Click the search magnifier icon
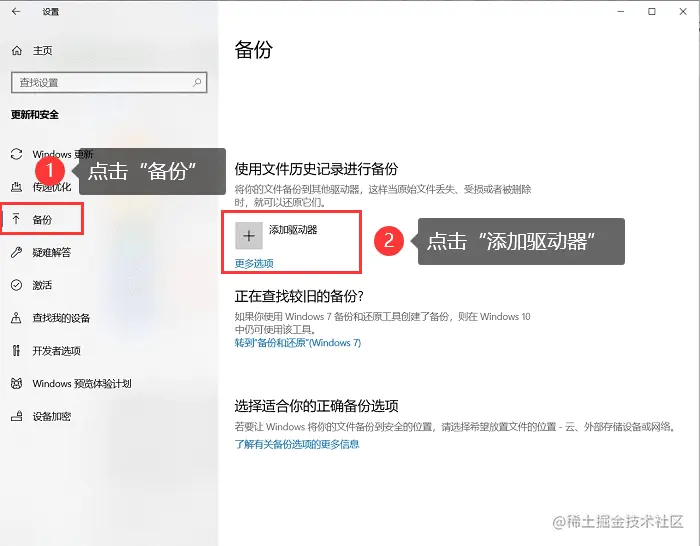Screen dimensions: 700x546 point(197,83)
